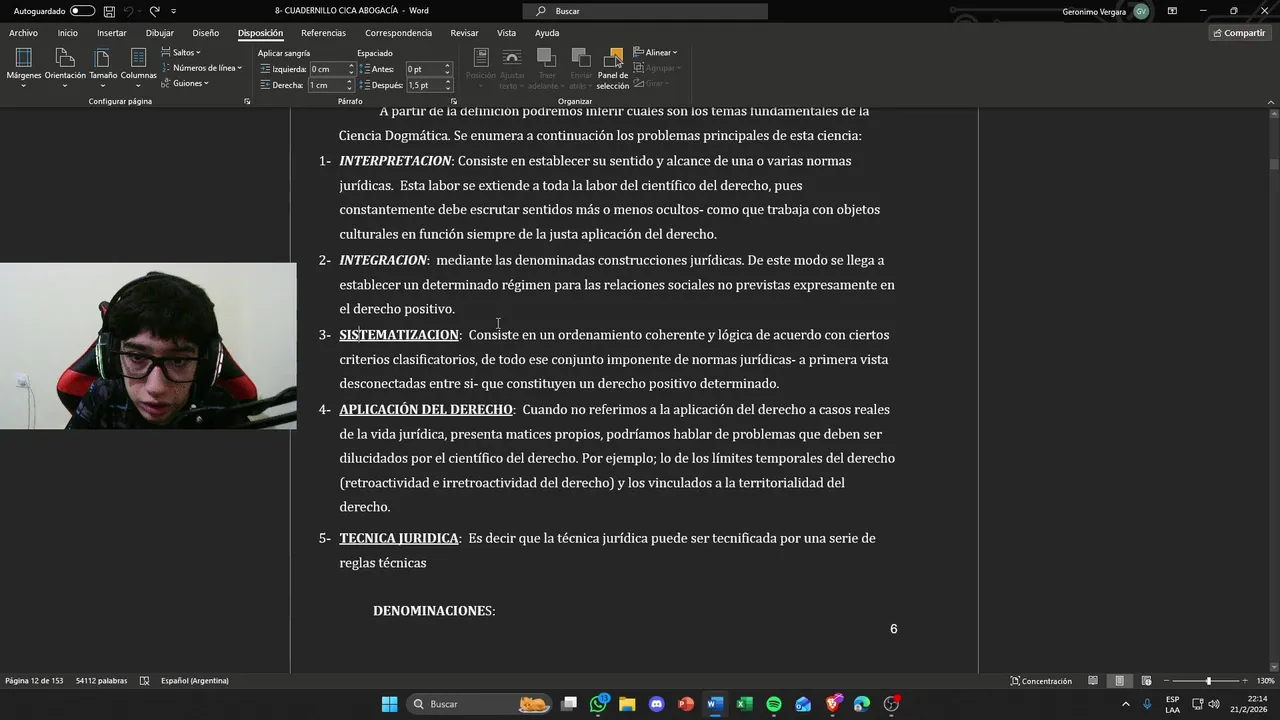
Task: Expand the Saltos dropdown
Action: click(181, 52)
